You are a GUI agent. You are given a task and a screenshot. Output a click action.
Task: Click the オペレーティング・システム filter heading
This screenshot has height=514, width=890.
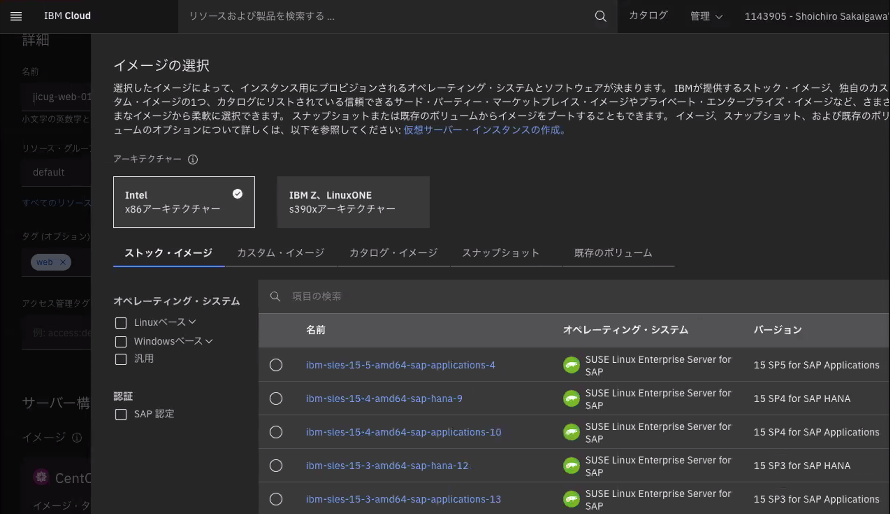pyautogui.click(x=177, y=301)
